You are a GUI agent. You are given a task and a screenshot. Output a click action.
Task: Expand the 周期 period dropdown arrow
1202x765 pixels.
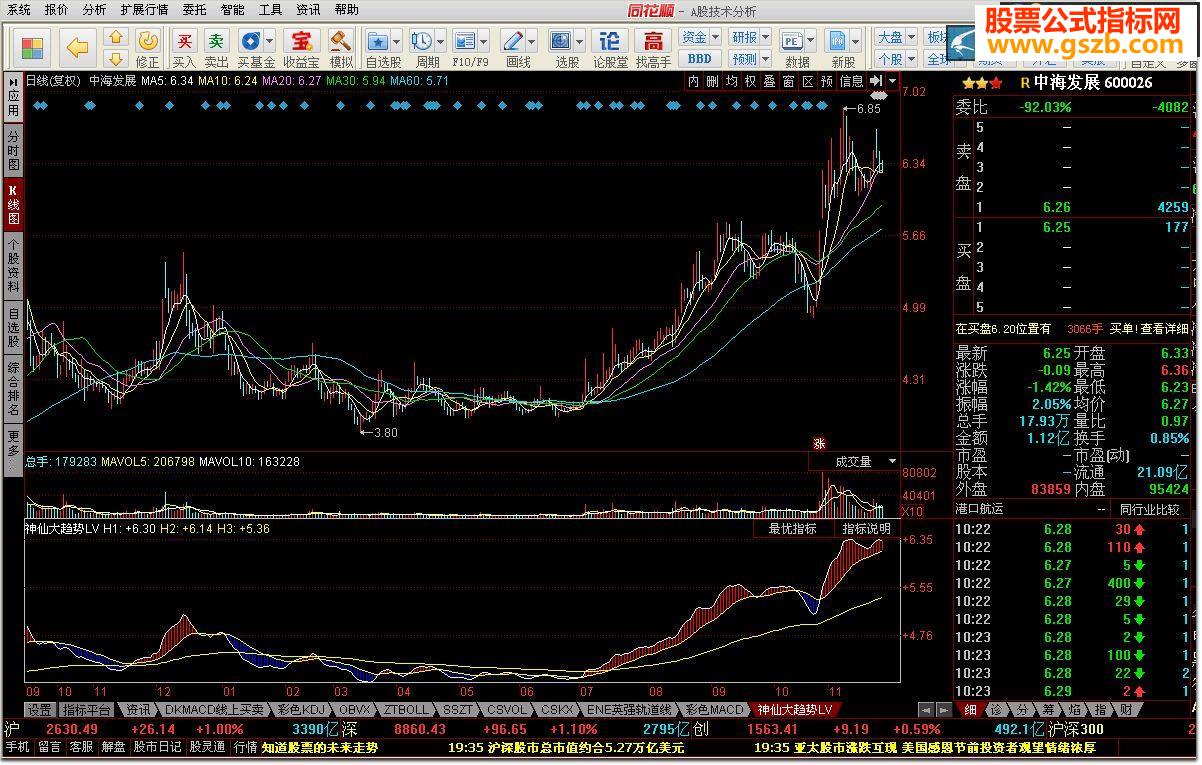[440, 42]
